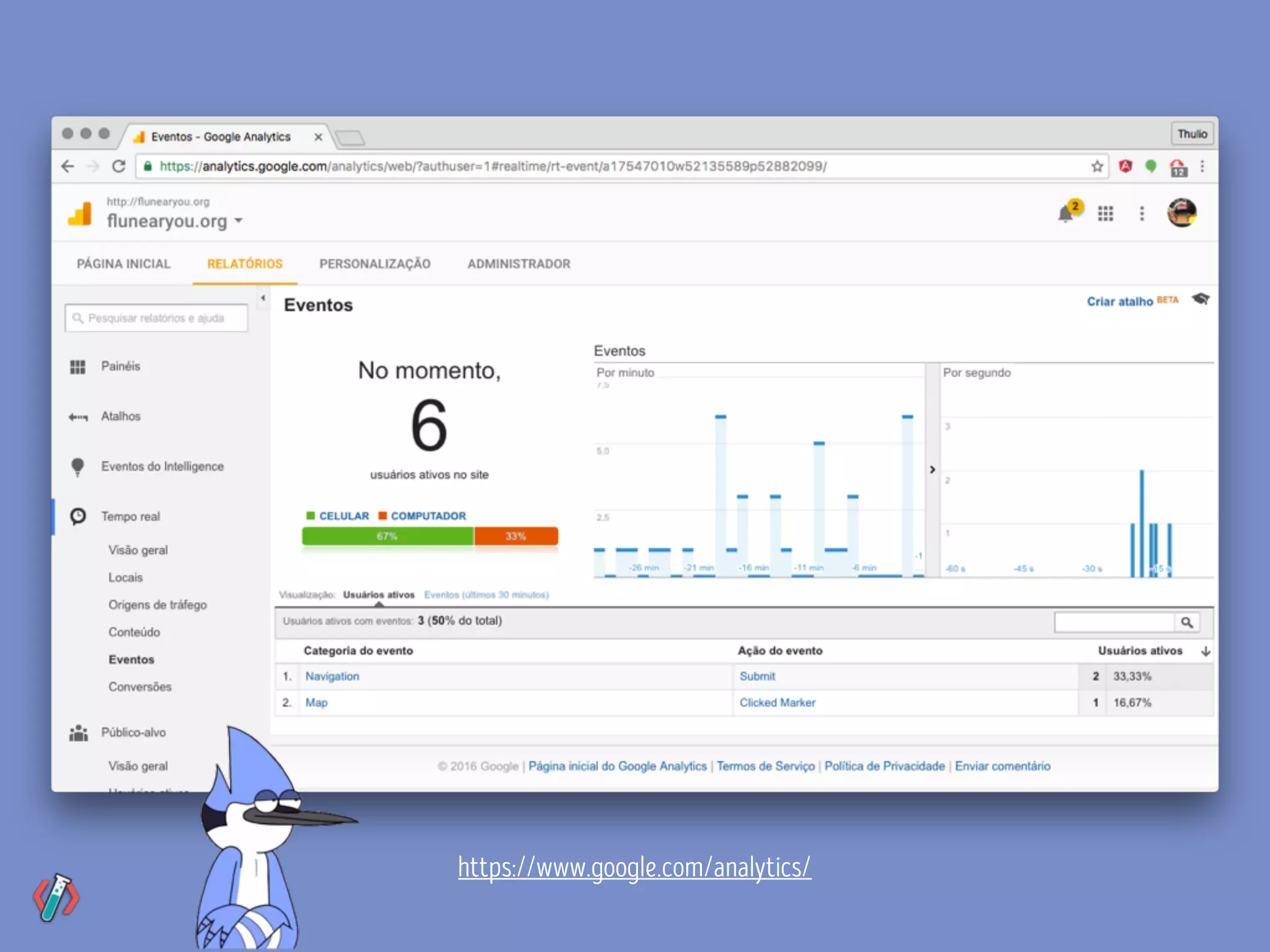Select Usuários ativos visualization
The image size is (1270, 952).
(379, 595)
